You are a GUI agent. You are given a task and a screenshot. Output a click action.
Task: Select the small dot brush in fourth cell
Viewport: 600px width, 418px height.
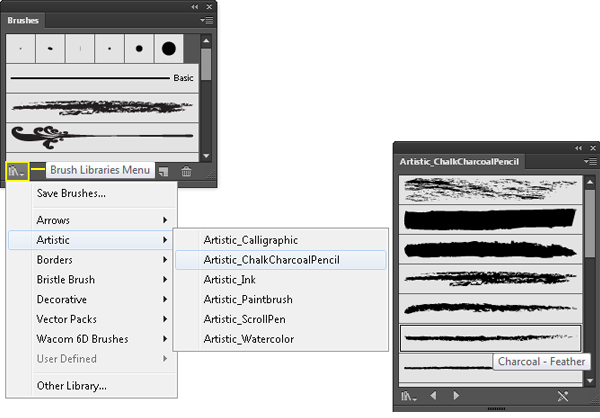coord(109,49)
